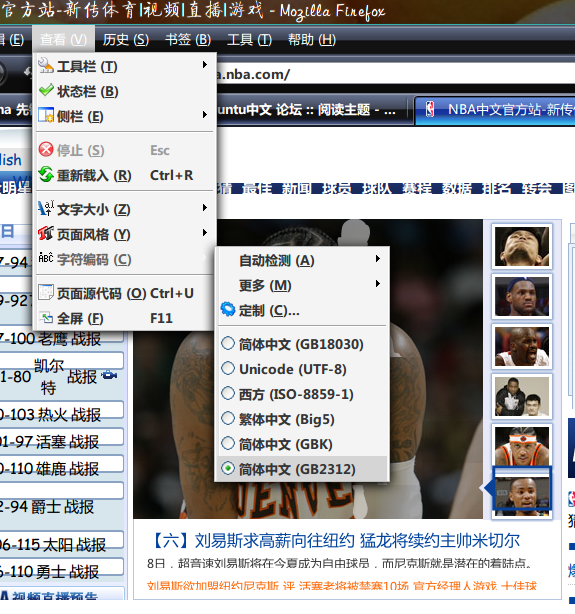
Task: Toggle the Status bar (状态栏) checkmark
Action: tap(46, 90)
